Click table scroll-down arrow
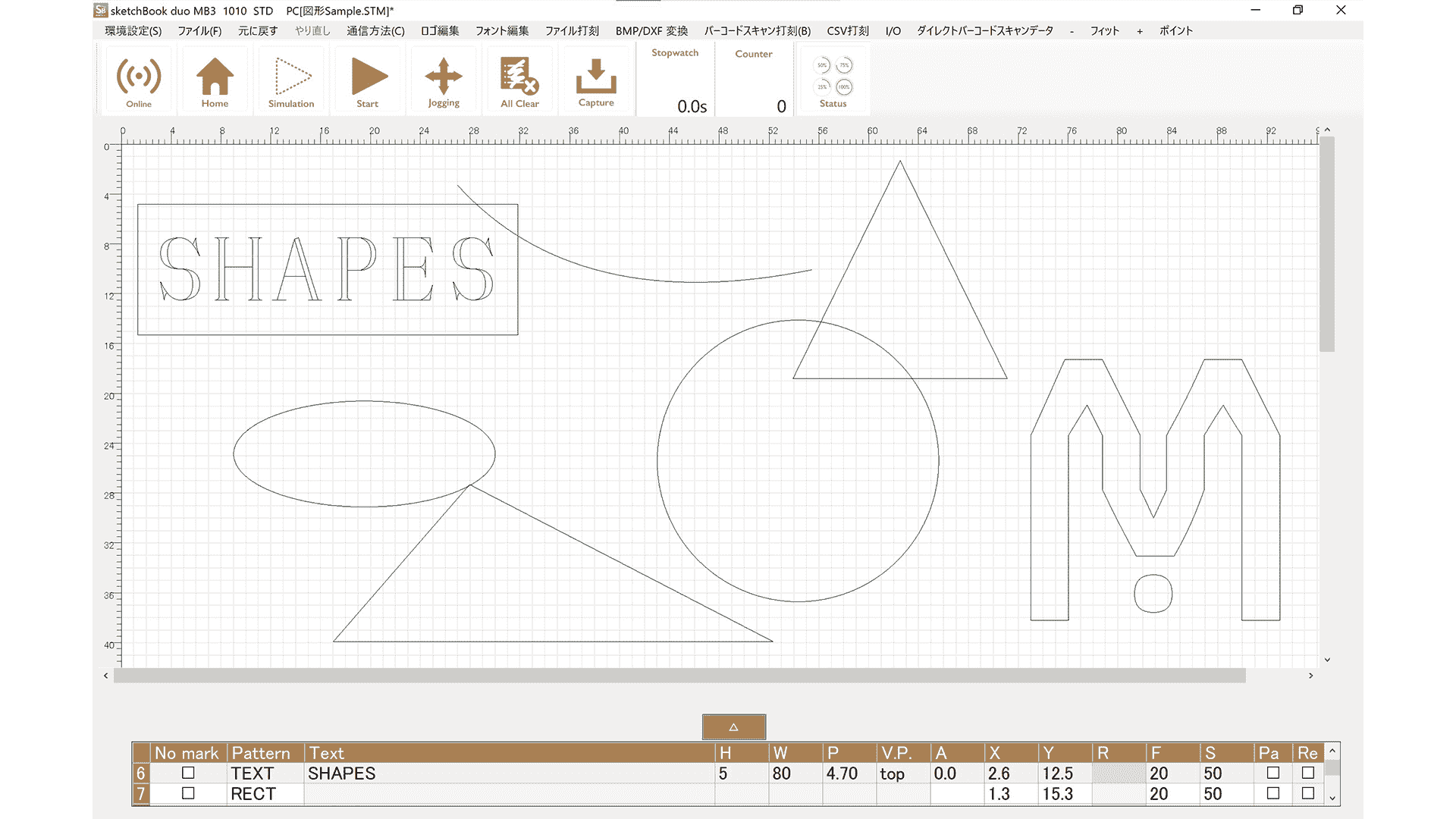The image size is (1456, 819). [1332, 798]
